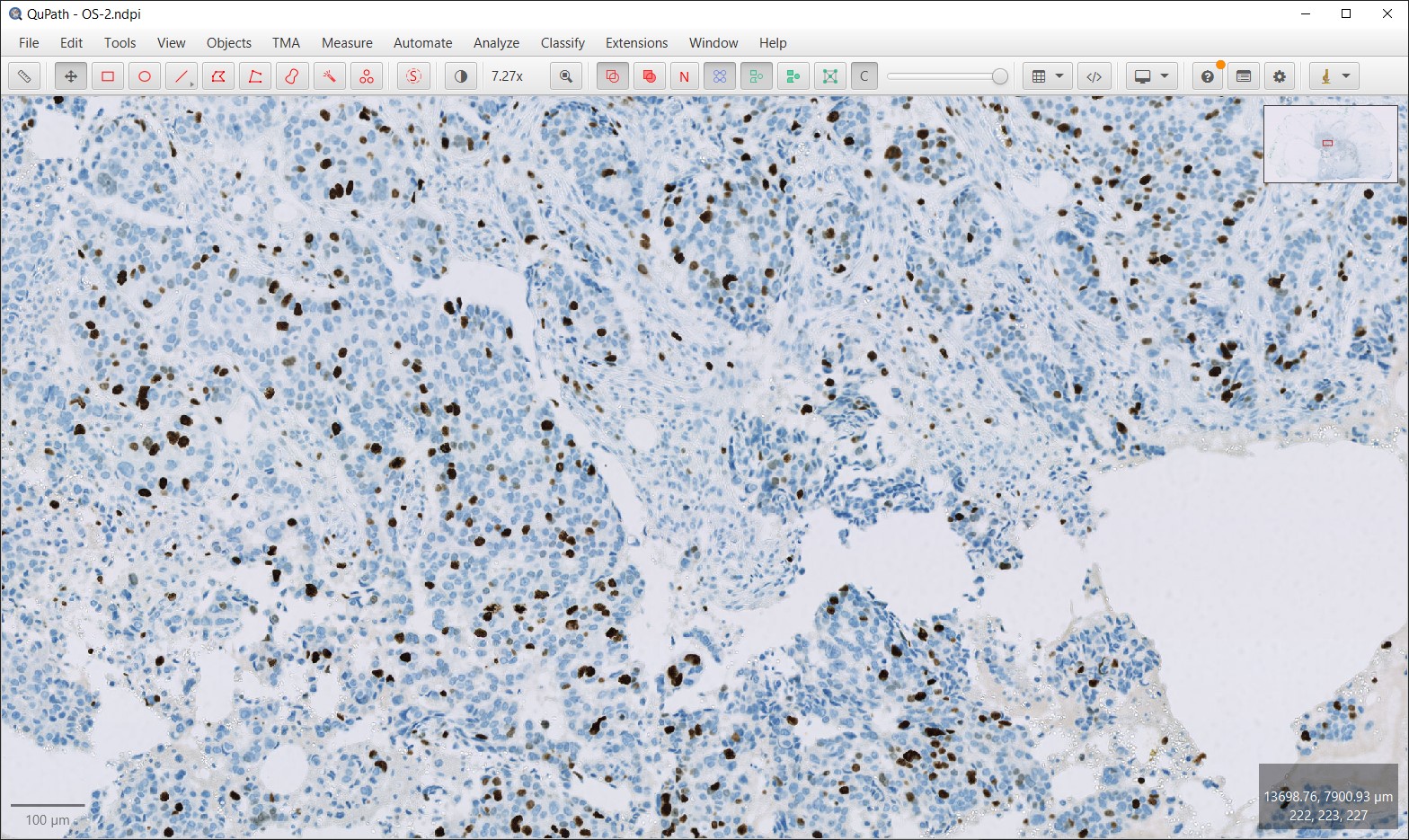Close the QuPath window
The image size is (1409, 840).
[x=1387, y=14]
